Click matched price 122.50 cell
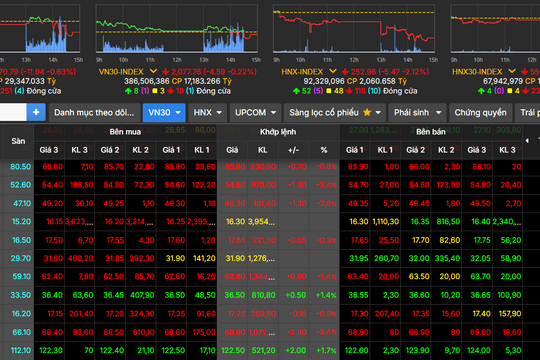The width and height of the screenshot is (540, 360). pos(233,350)
